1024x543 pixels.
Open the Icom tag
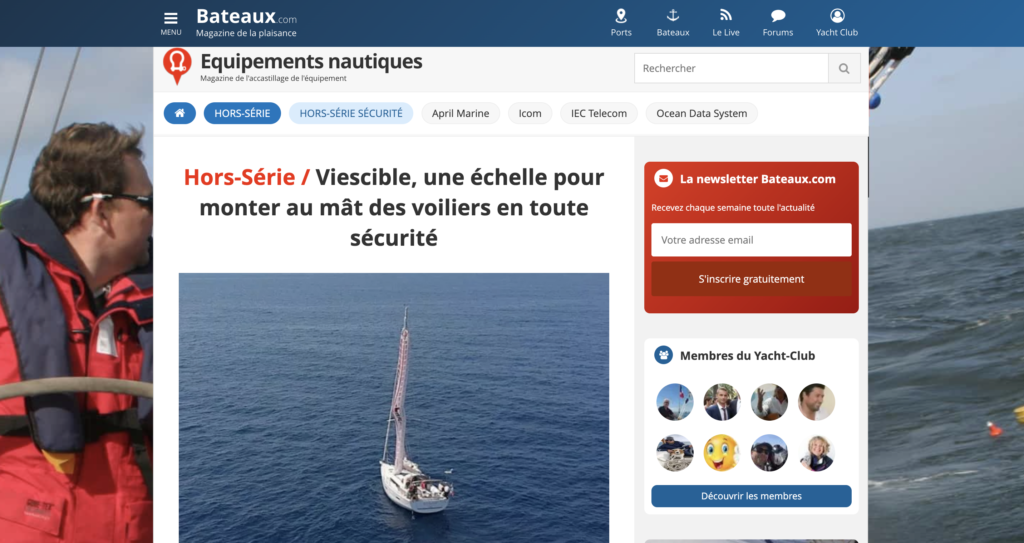530,113
